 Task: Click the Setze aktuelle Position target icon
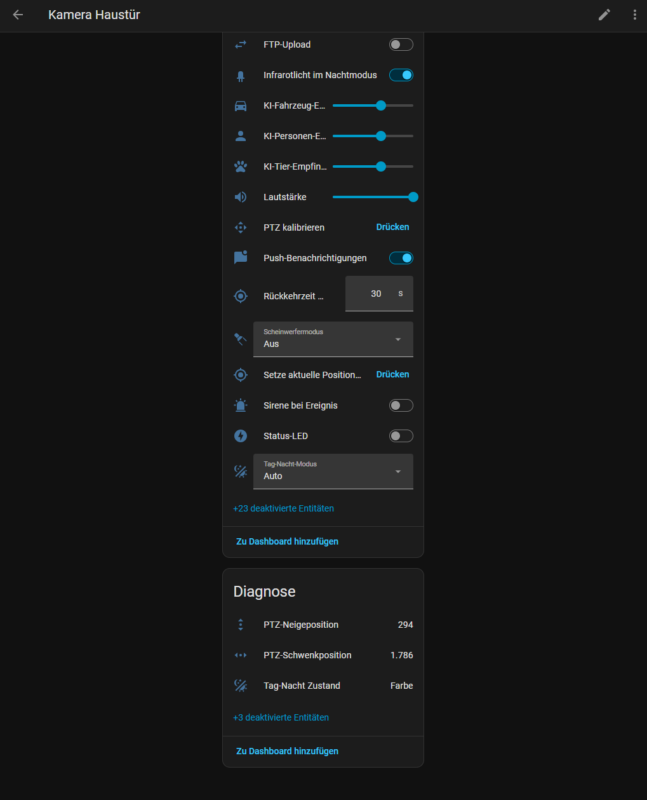(x=240, y=375)
